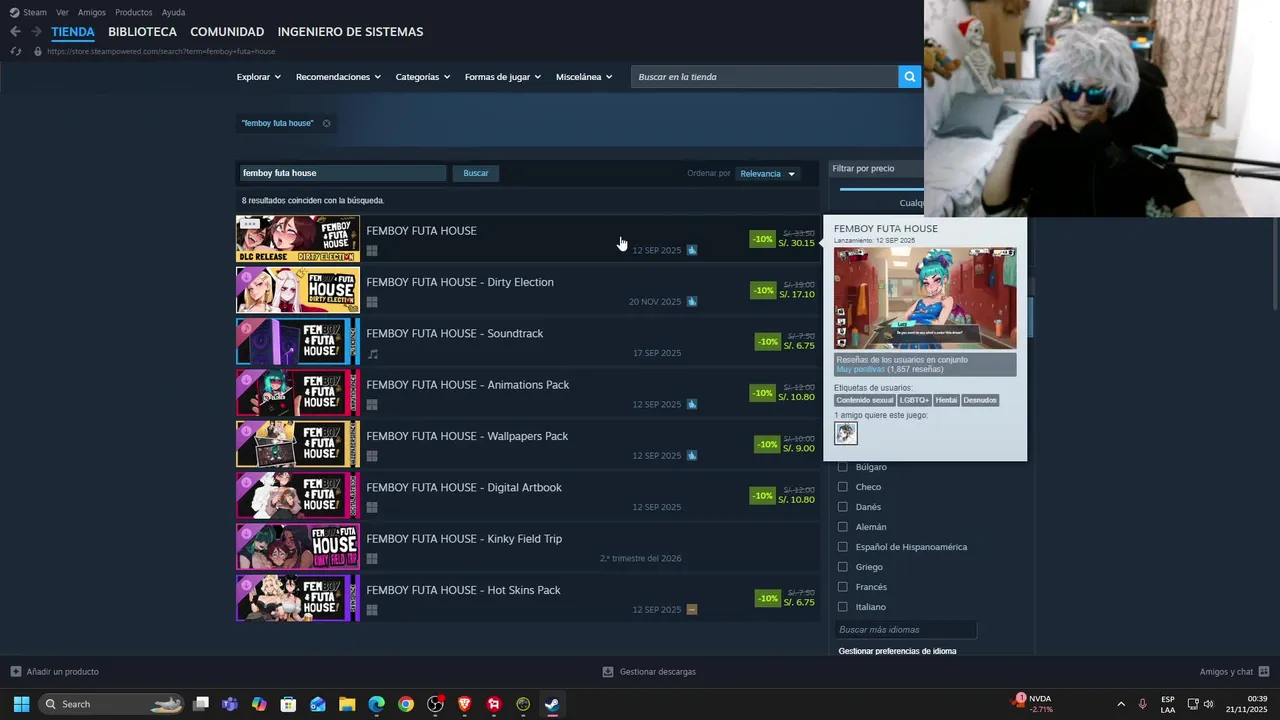The height and width of the screenshot is (720, 1280).
Task: Check the Búlgaro language filter
Action: (842, 467)
